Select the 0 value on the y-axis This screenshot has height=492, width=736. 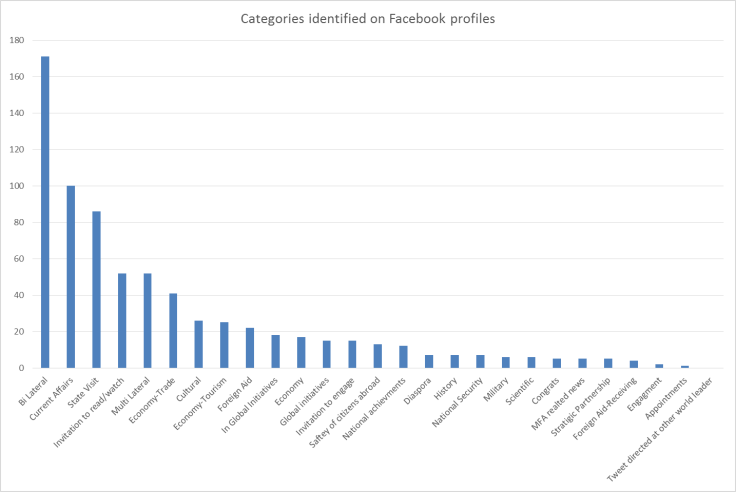click(22, 368)
